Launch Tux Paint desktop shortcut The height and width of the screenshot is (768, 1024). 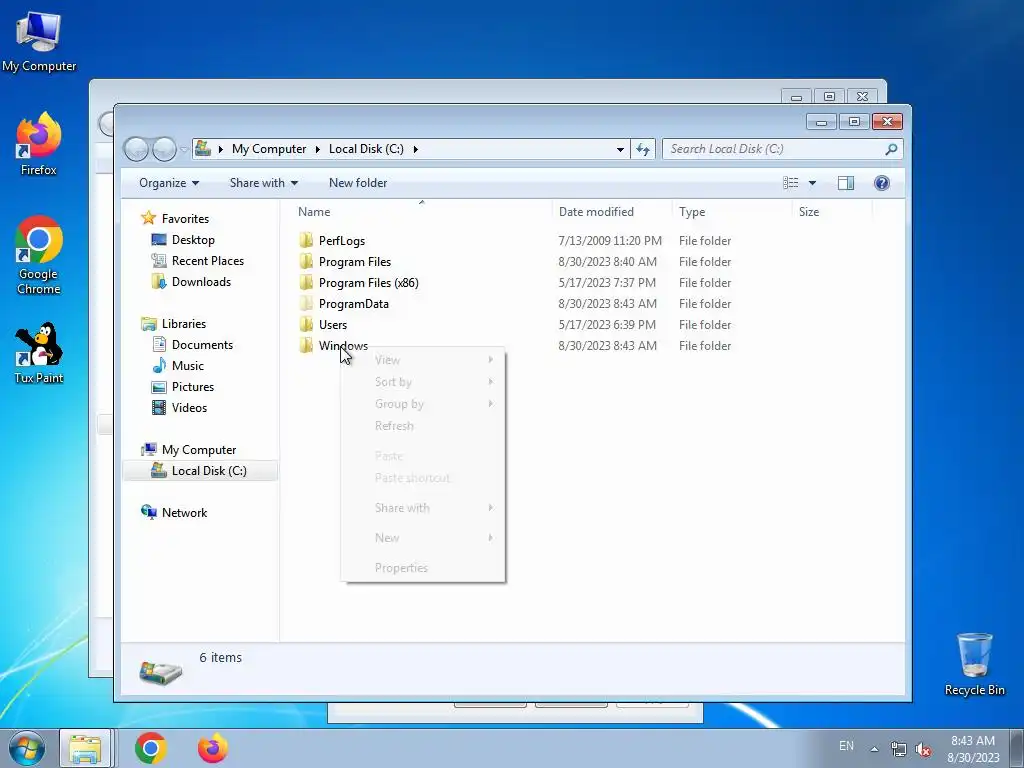(39, 353)
